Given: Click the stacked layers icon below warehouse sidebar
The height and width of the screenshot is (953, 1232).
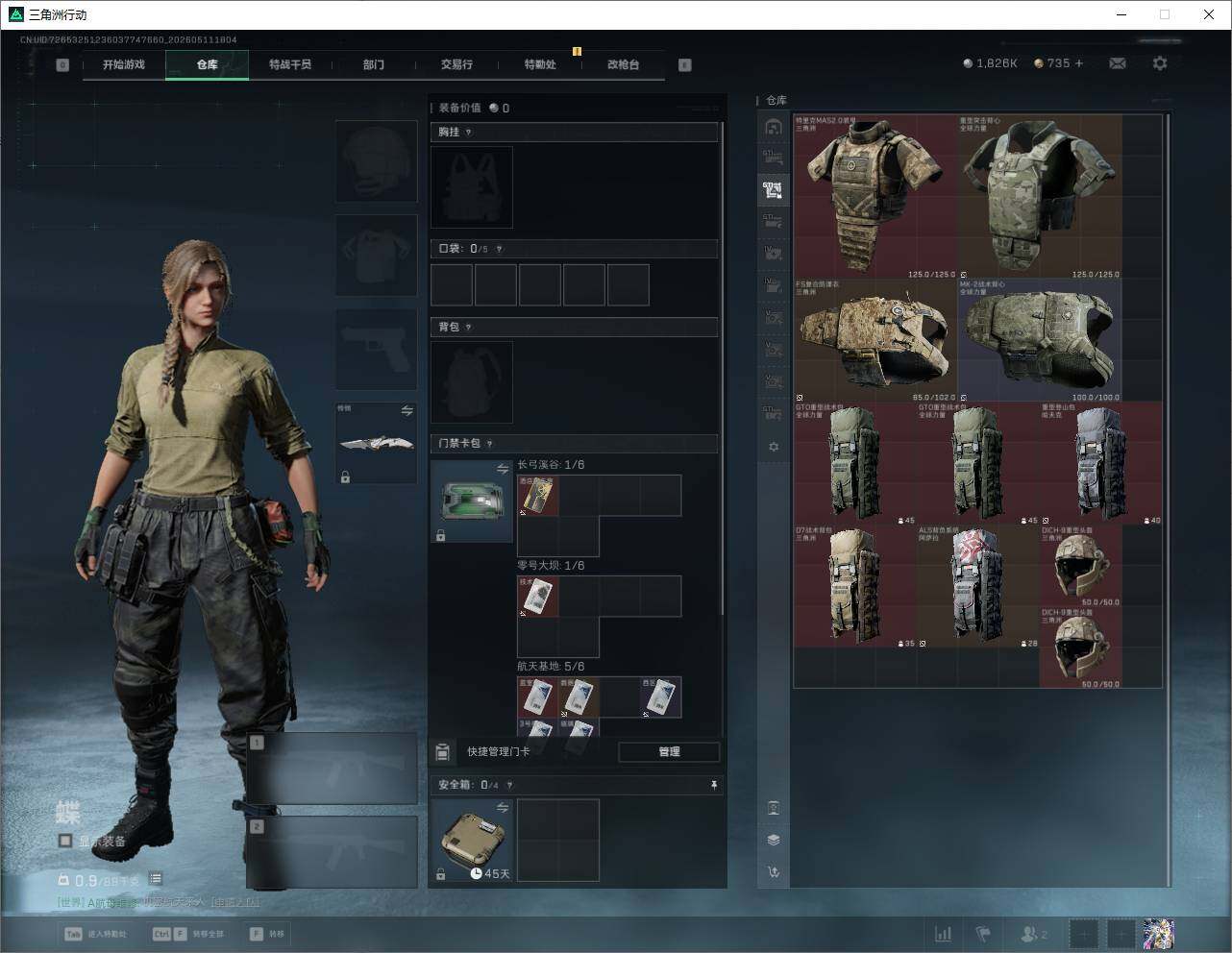Looking at the screenshot, I should tap(774, 840).
